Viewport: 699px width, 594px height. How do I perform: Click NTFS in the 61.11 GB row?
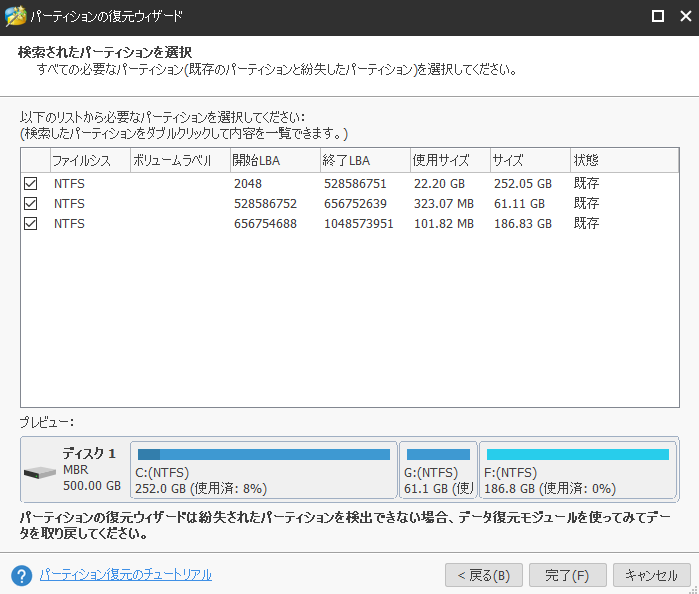[x=69, y=204]
